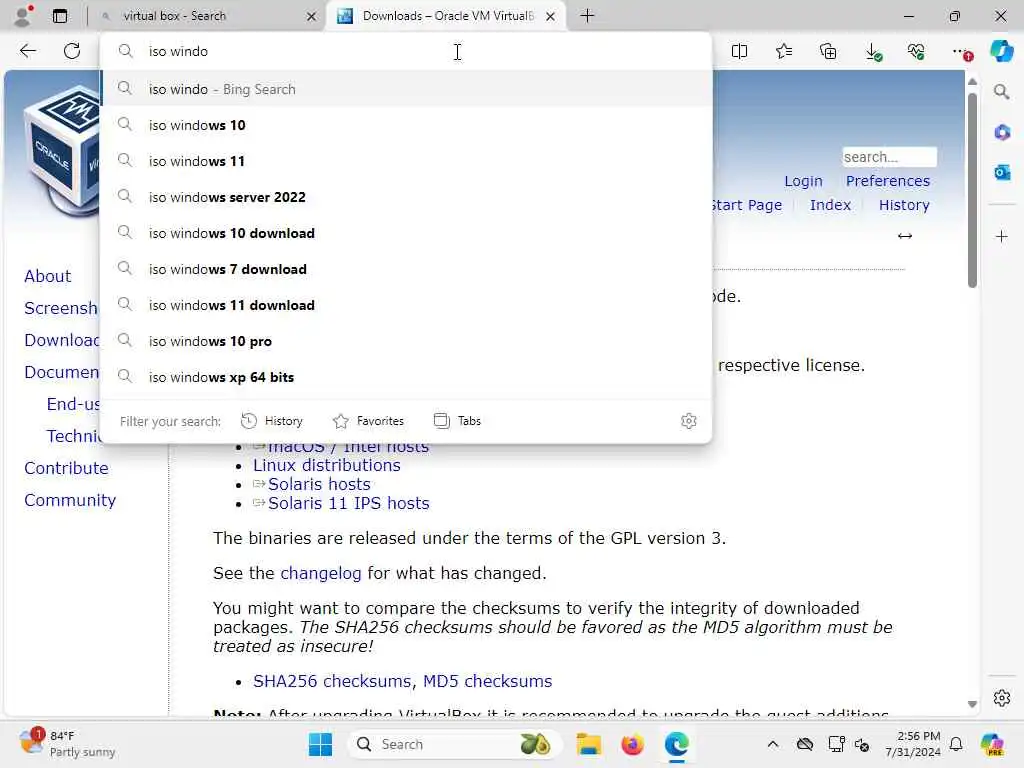Choose 'iso windows 10 pro' suggestion
The height and width of the screenshot is (768, 1024).
pos(406,341)
